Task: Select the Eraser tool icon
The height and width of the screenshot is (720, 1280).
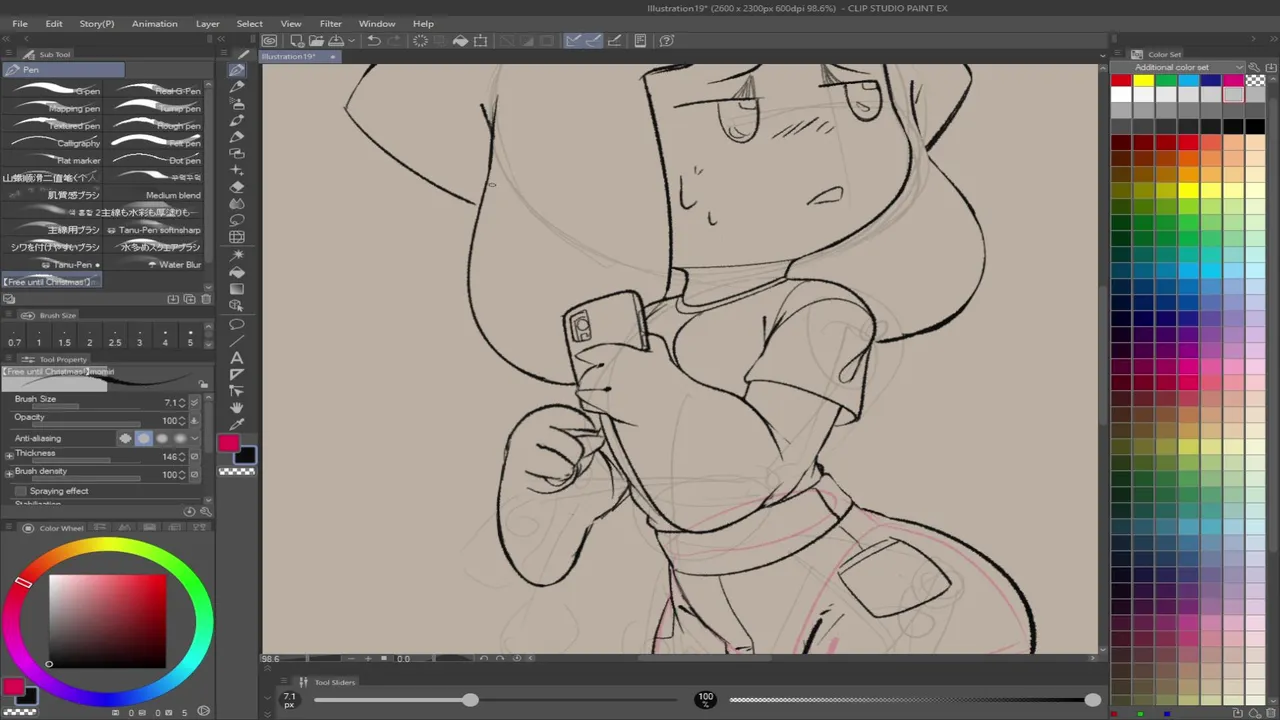Action: 237,187
